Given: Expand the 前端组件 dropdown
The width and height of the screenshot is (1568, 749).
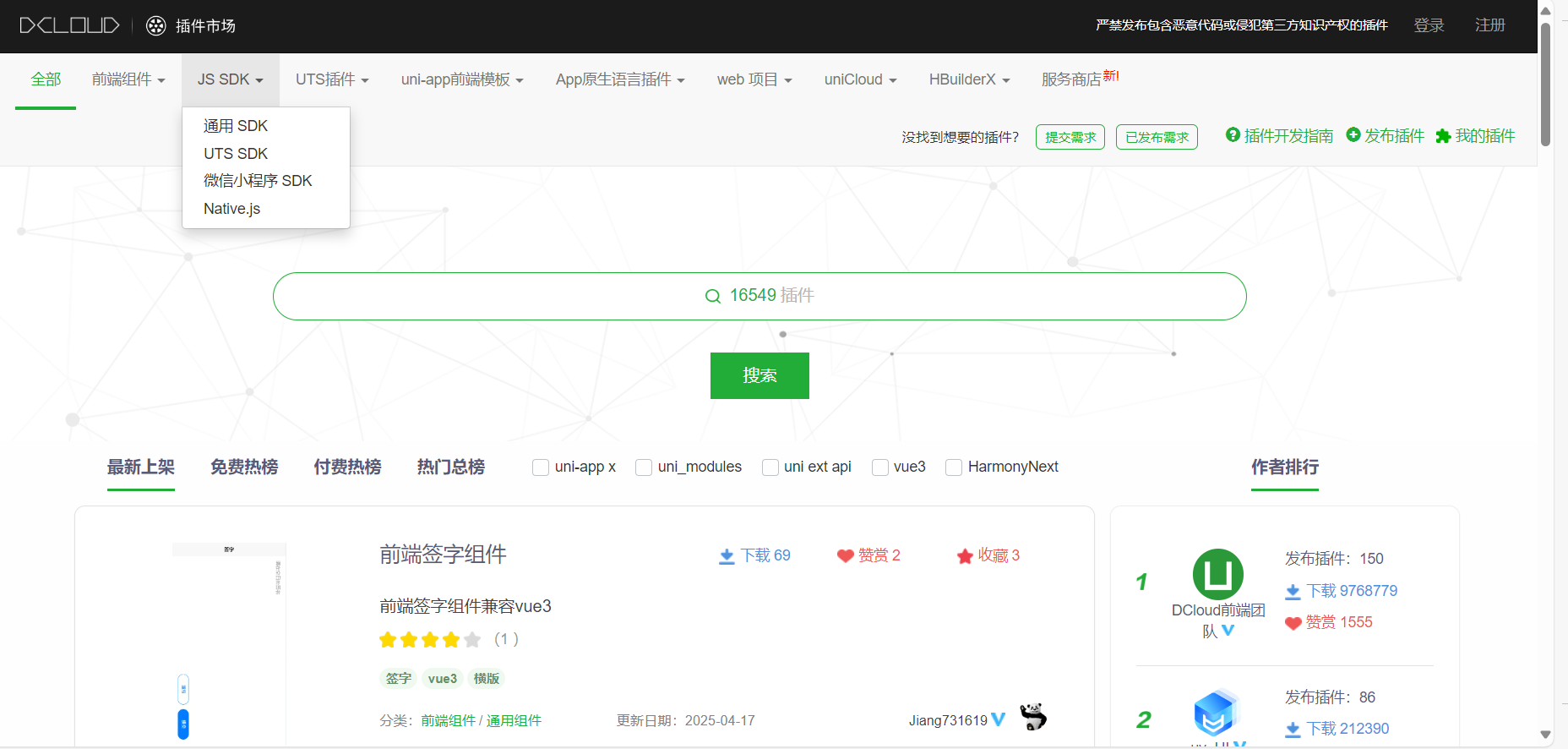Looking at the screenshot, I should click(128, 79).
